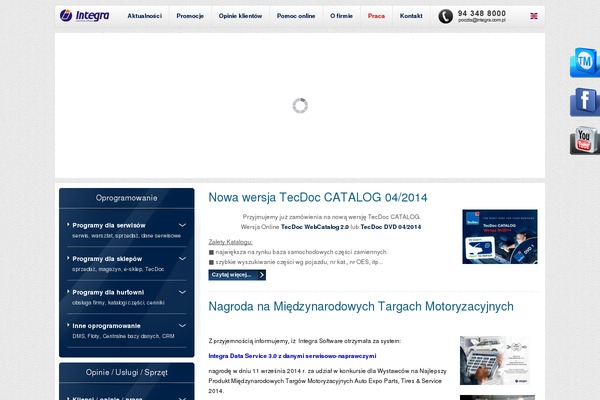Open the Opinie klientów page

click(x=240, y=16)
